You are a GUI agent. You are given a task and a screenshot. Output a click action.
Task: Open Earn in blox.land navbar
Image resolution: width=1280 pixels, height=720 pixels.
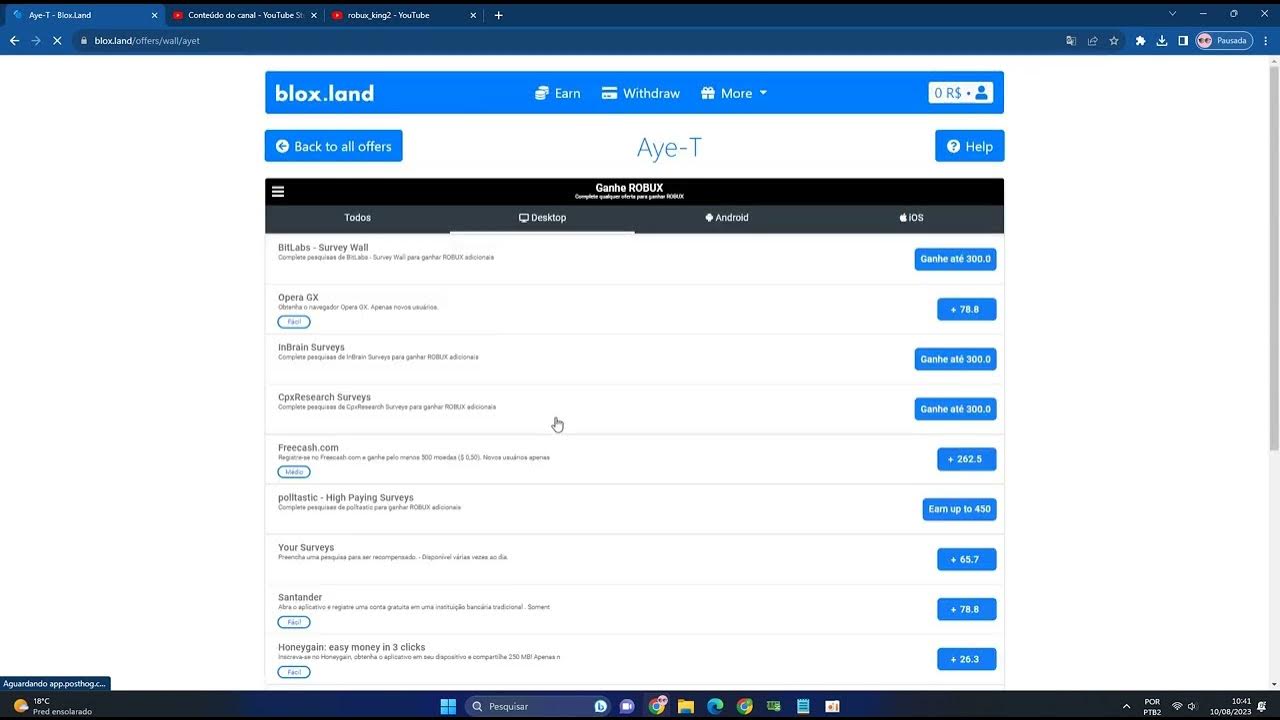click(557, 93)
